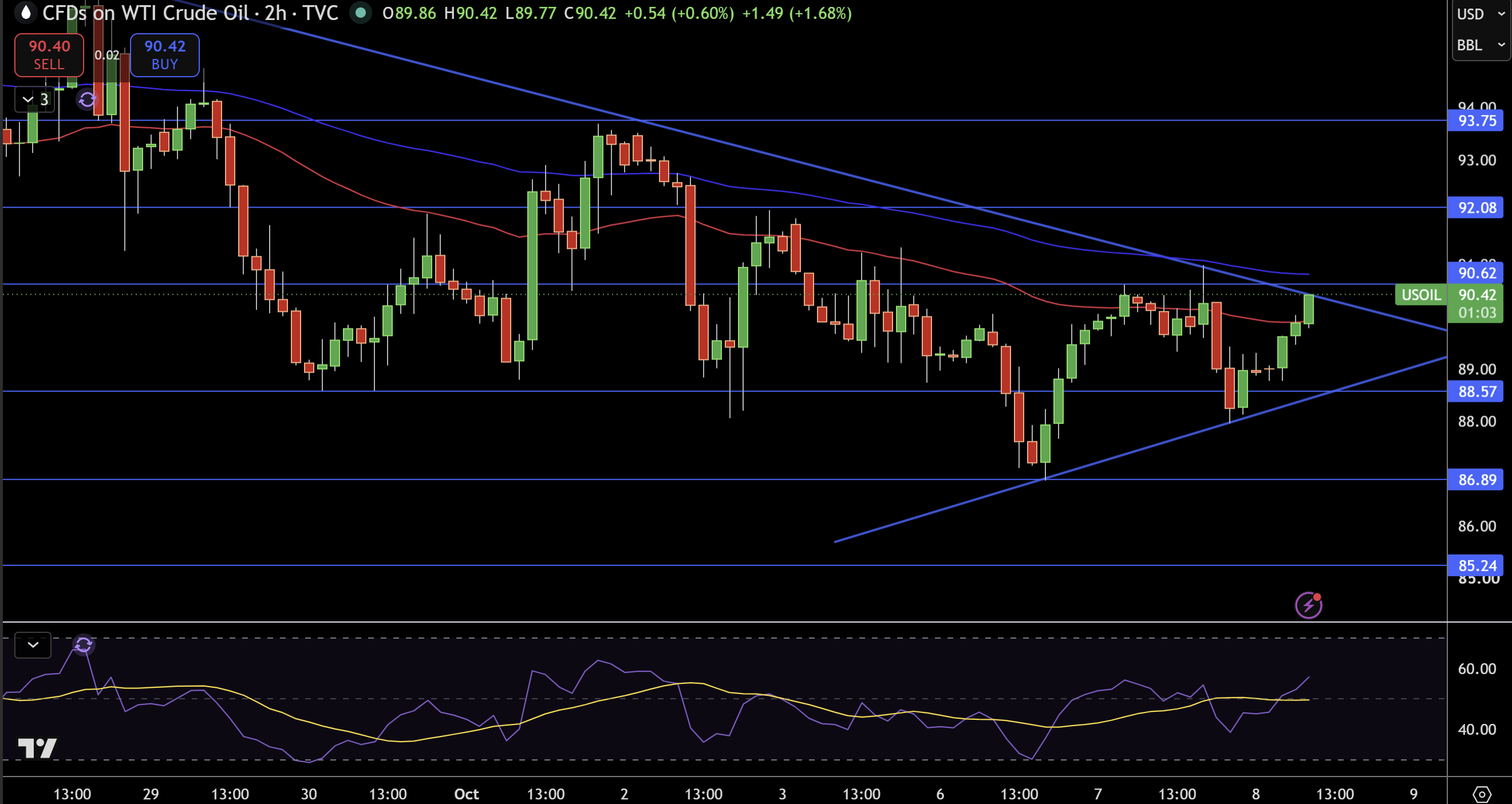Click the date 29 on time axis
1512x804 pixels.
(x=151, y=794)
